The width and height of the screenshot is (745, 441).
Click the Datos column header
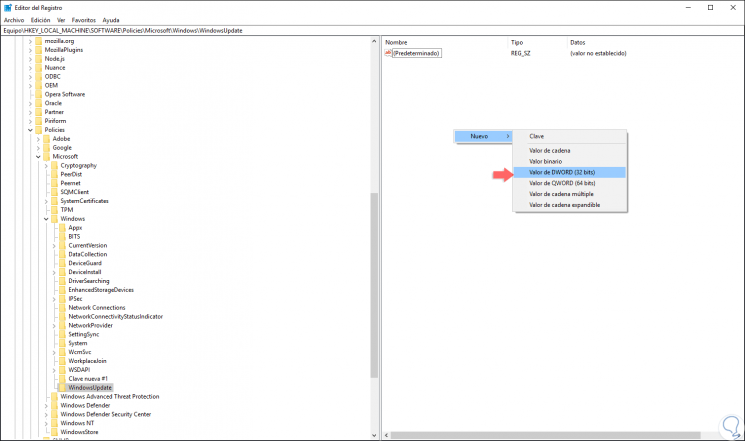[578, 42]
